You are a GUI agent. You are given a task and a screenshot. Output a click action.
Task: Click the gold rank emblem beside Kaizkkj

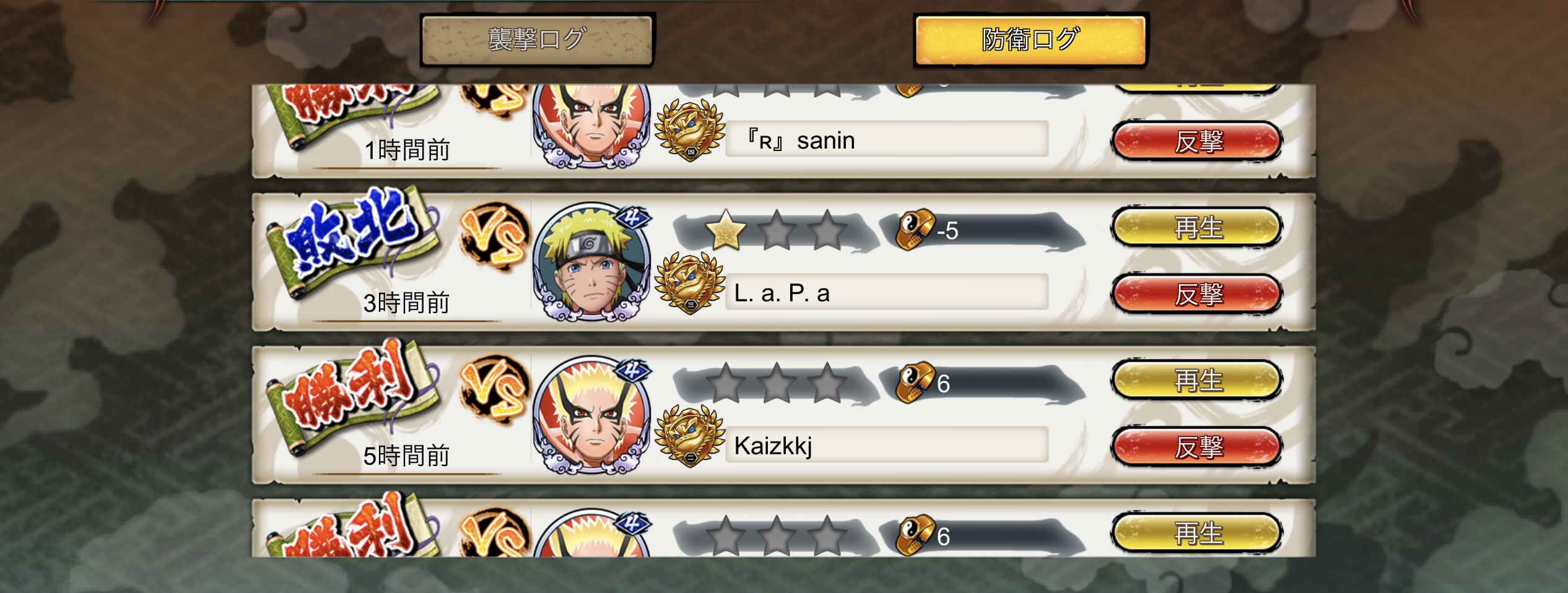click(689, 436)
